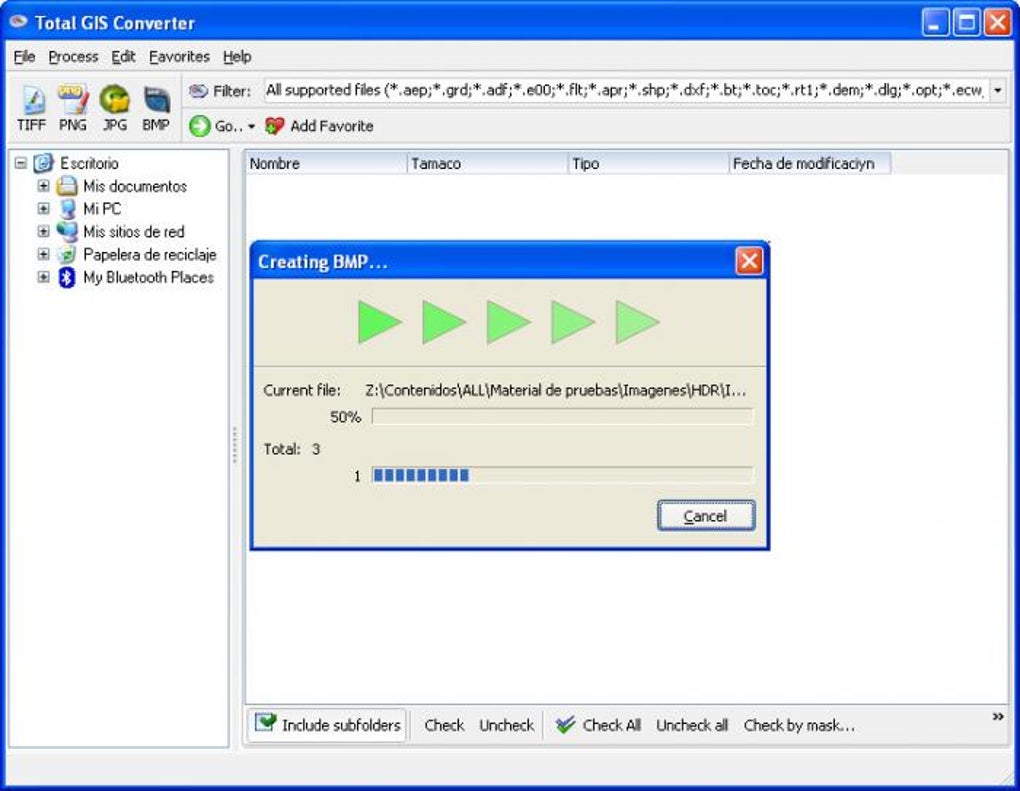This screenshot has height=791, width=1020.
Task: Toggle Include subfolders option
Action: pos(328,725)
